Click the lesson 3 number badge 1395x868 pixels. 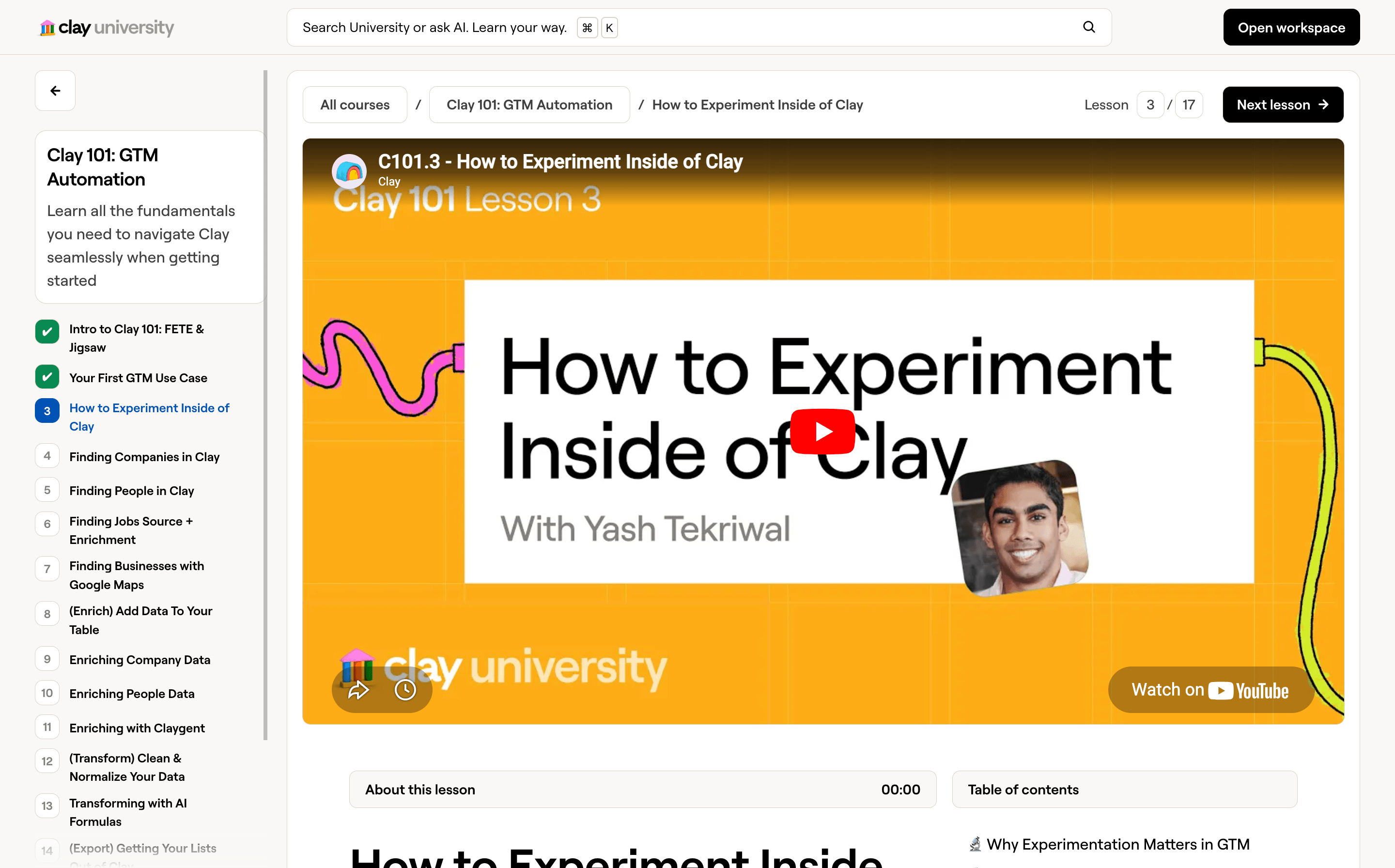click(x=47, y=411)
